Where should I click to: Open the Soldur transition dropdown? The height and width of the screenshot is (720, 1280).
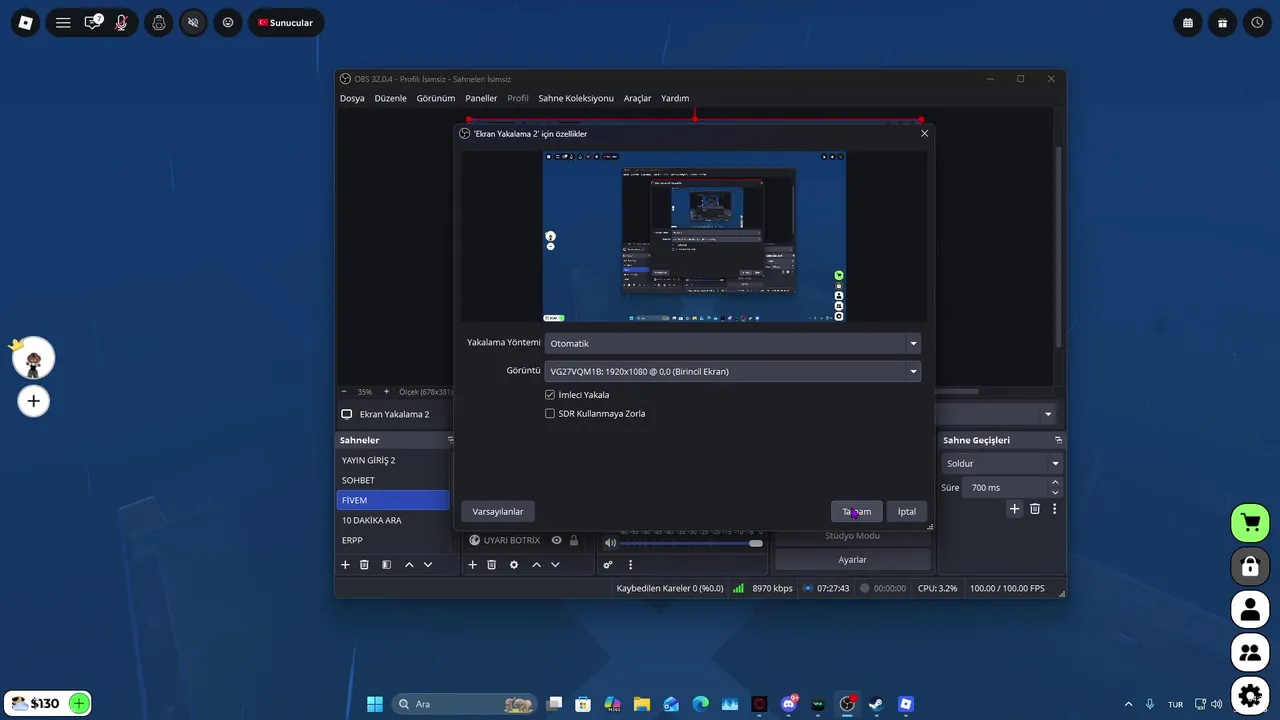point(1002,463)
